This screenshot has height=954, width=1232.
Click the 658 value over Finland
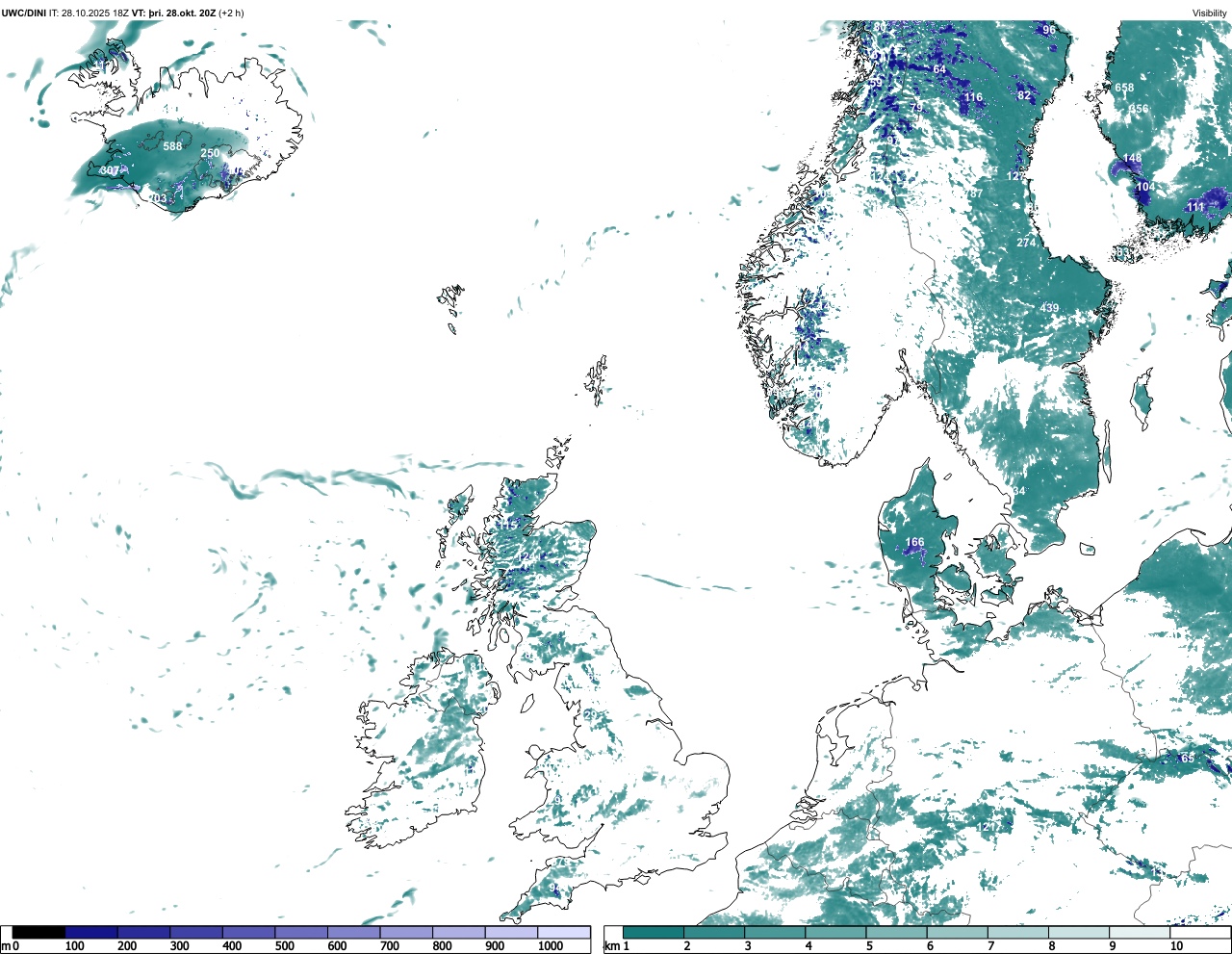(x=1124, y=88)
